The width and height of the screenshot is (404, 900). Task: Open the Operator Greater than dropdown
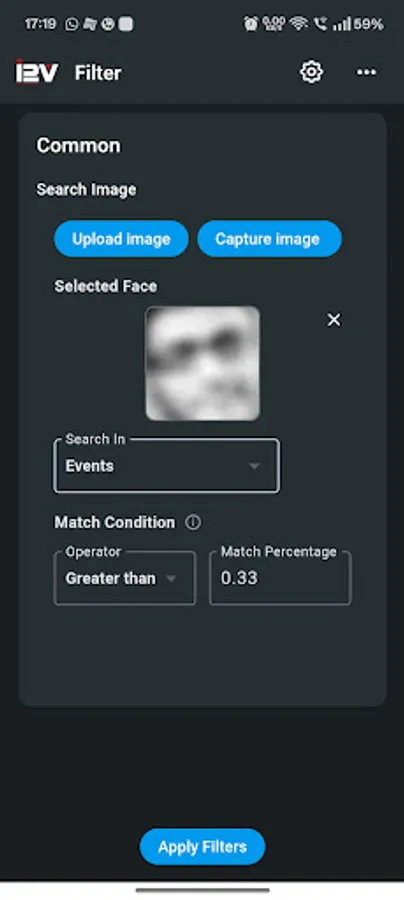click(x=125, y=578)
